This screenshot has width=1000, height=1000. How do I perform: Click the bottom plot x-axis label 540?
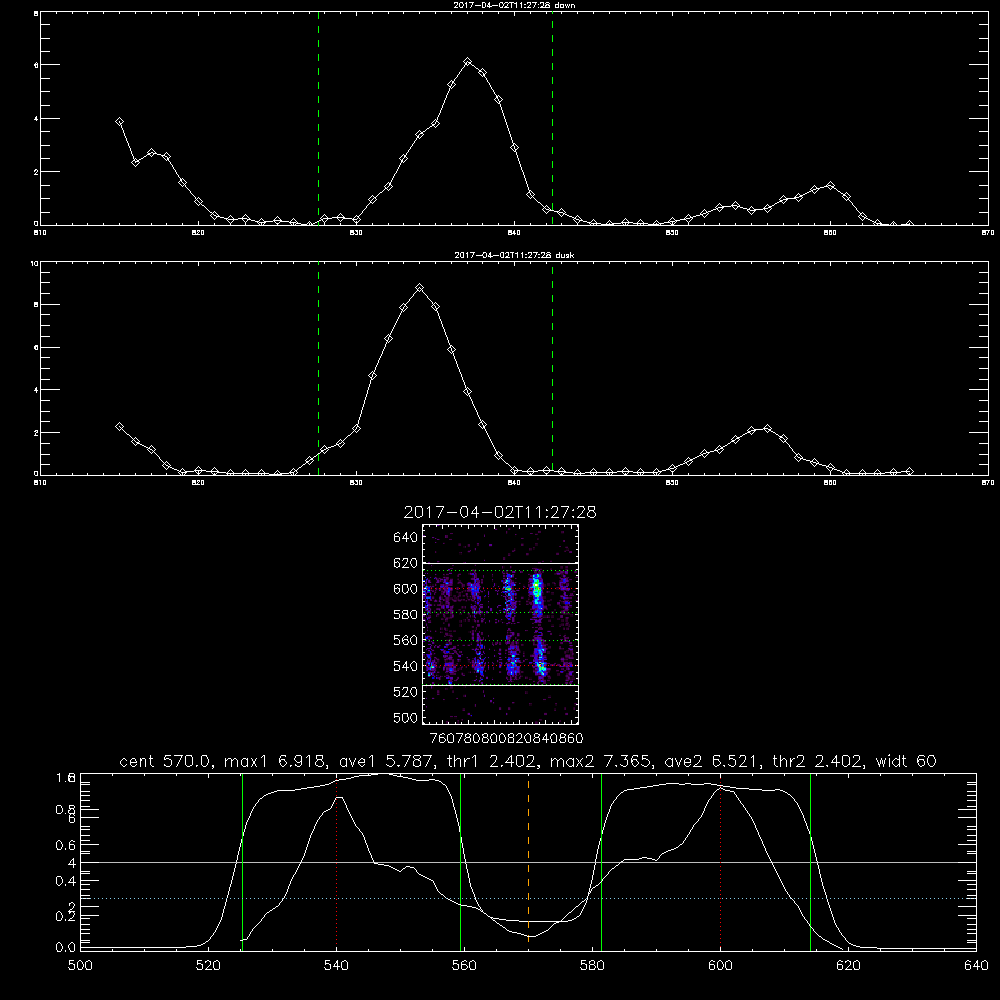(x=336, y=966)
